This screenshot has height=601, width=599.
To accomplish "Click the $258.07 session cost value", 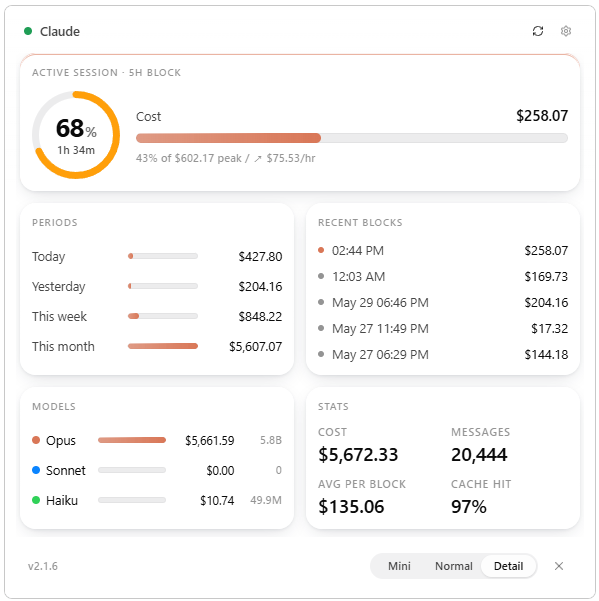I will [542, 116].
